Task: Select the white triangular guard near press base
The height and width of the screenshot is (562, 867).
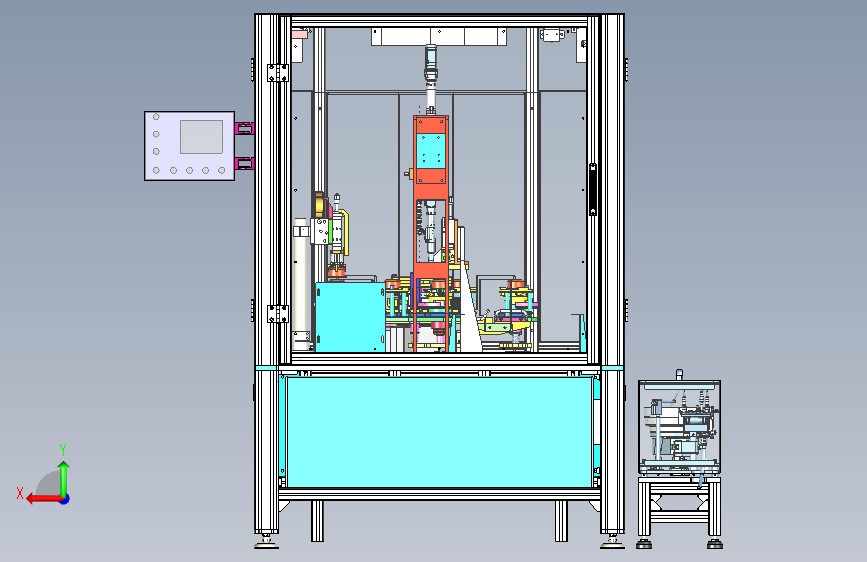Action: 469,310
